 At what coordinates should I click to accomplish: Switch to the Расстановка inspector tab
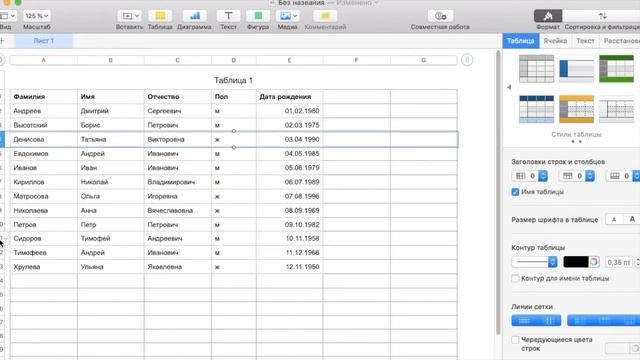[x=621, y=41]
